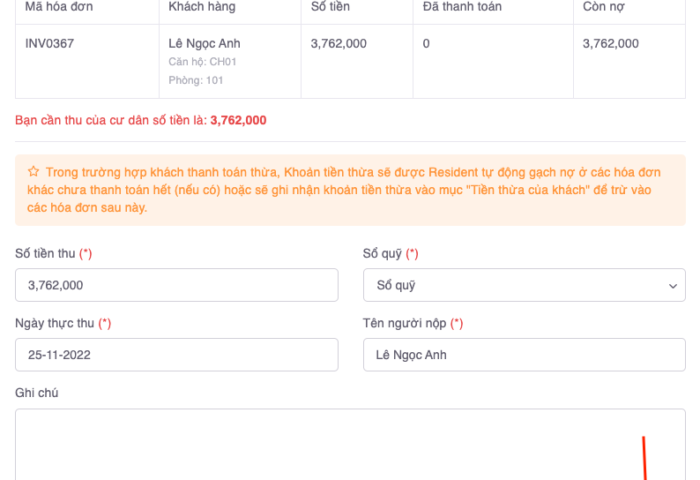Click the Số tiền column header
This screenshot has height=480, width=700.
coord(332,7)
